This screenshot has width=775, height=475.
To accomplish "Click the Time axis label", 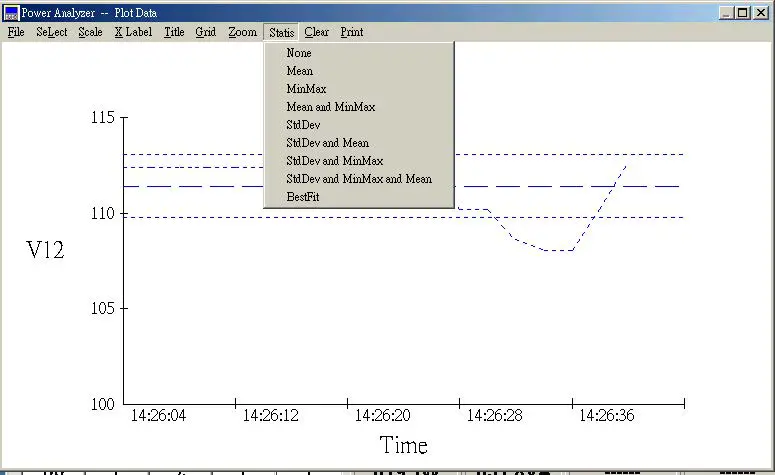I will (403, 445).
